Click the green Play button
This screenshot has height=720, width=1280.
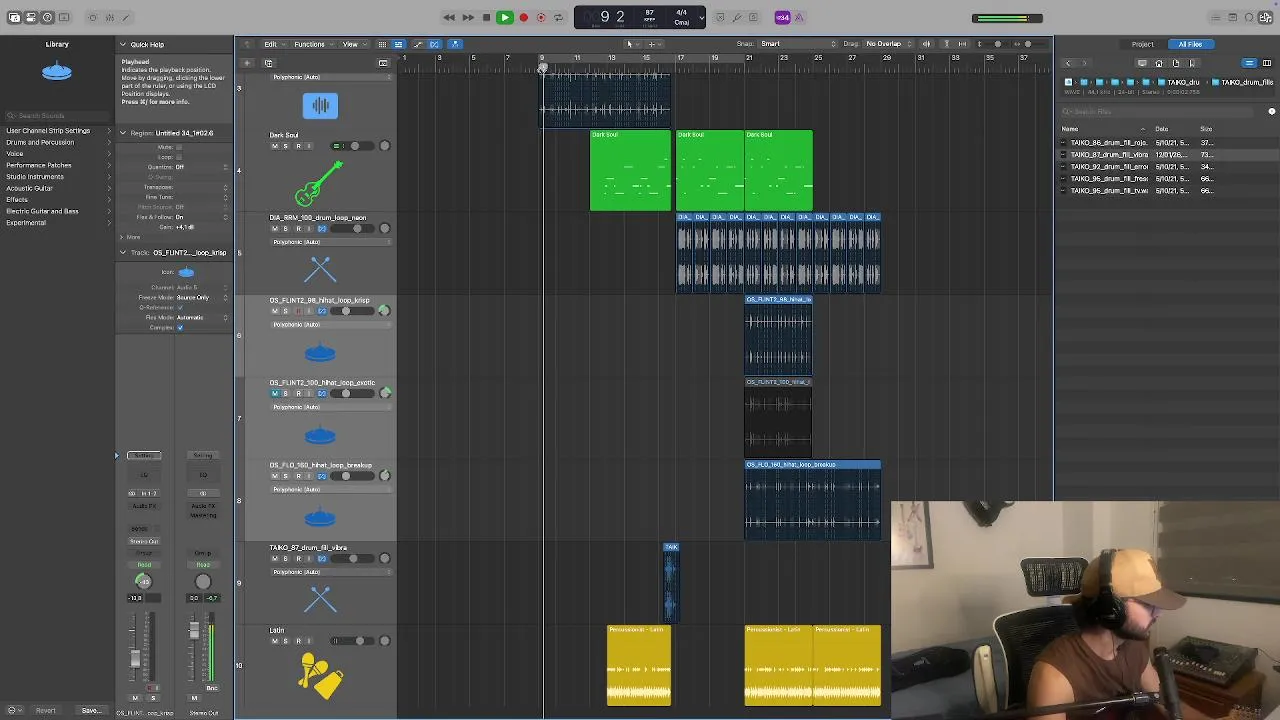(504, 17)
